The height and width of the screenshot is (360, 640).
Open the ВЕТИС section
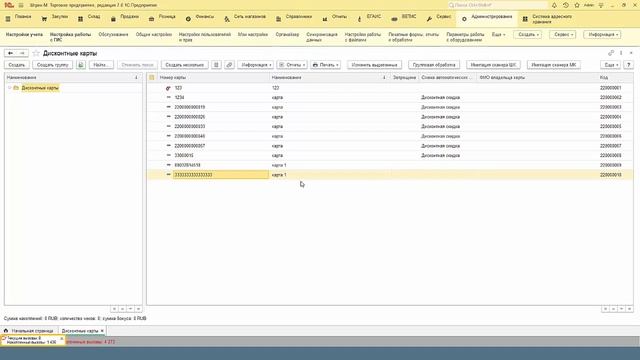click(x=404, y=19)
